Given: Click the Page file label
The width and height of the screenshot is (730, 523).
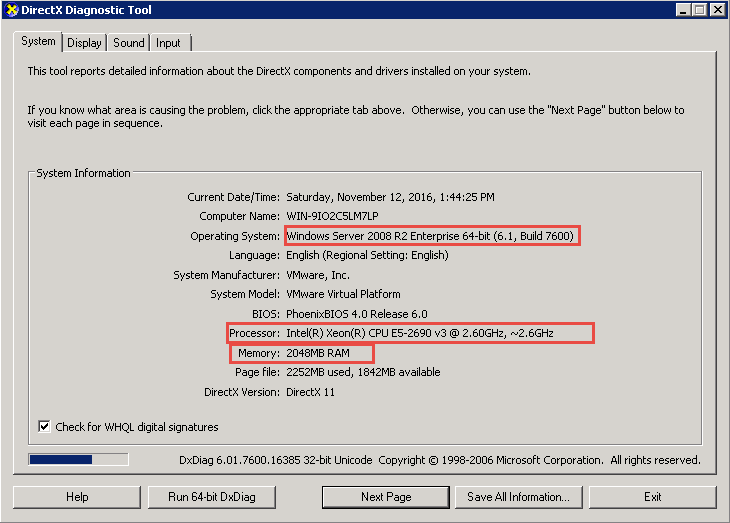Looking at the screenshot, I should coord(257,372).
